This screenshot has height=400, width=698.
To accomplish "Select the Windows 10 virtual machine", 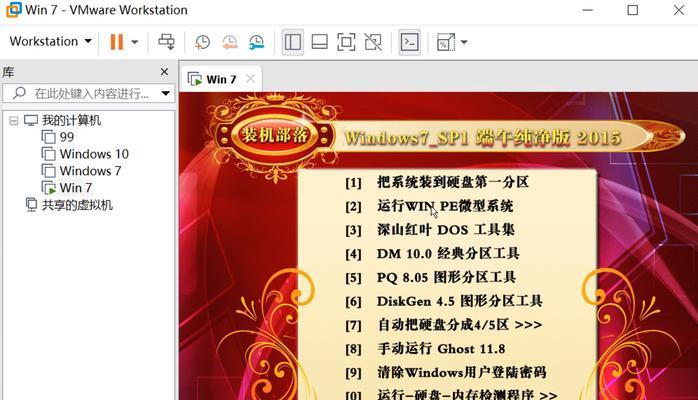I will click(x=94, y=154).
